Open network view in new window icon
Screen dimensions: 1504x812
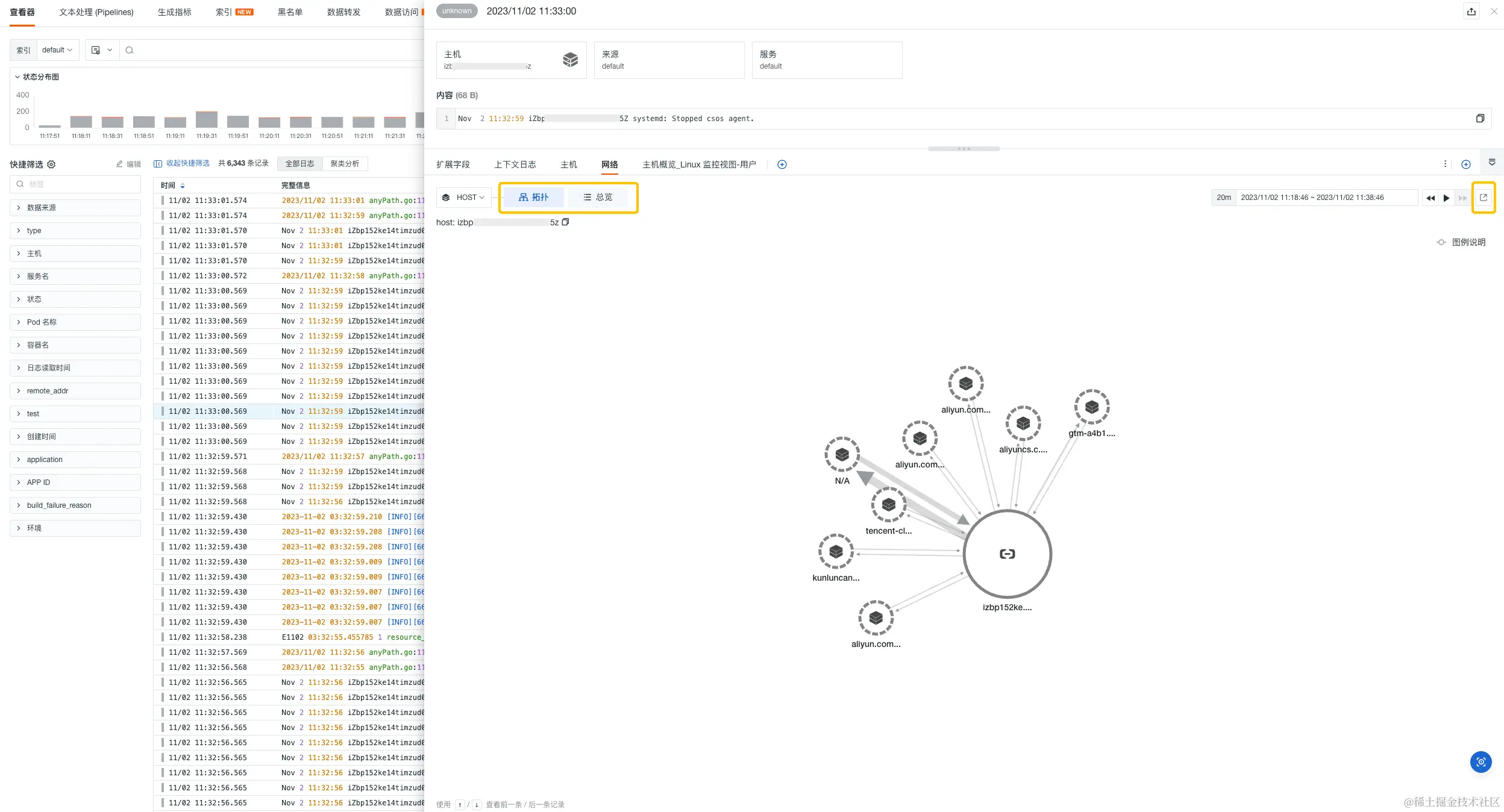click(1483, 198)
